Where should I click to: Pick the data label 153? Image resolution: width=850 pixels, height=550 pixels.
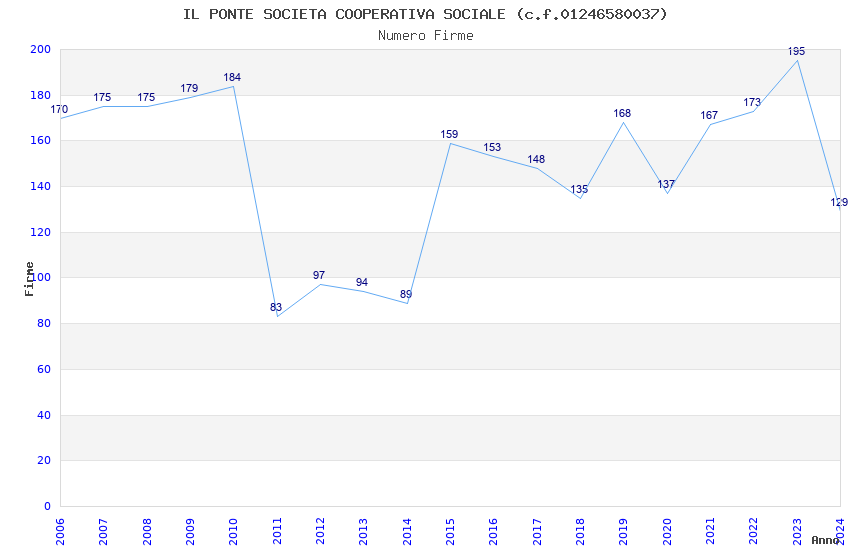[x=492, y=147]
